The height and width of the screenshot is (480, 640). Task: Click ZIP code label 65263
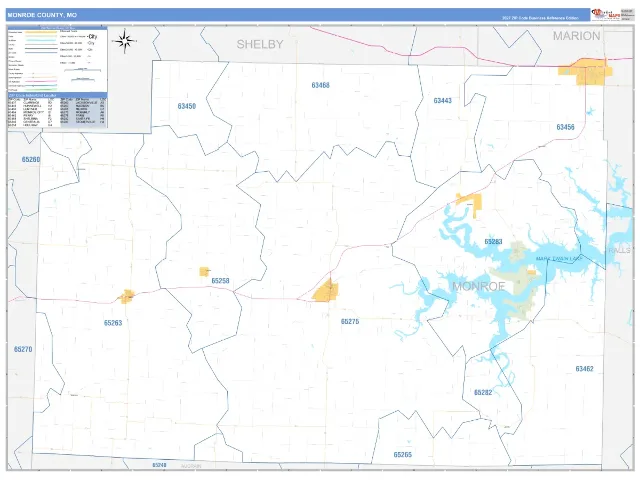(x=113, y=323)
